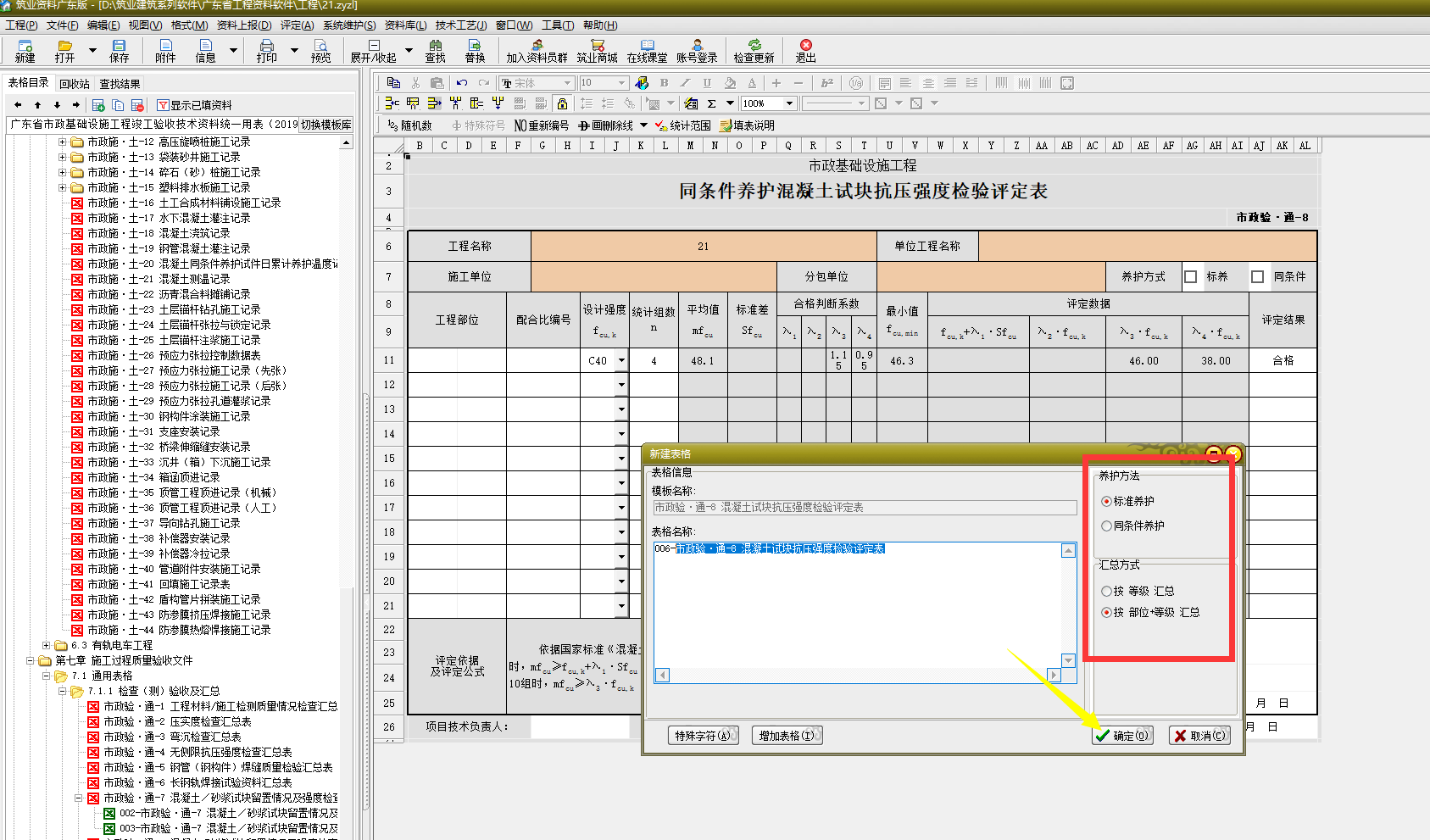The height and width of the screenshot is (840, 1430).
Task: Open 筑业商城 store icon
Action: [x=597, y=50]
